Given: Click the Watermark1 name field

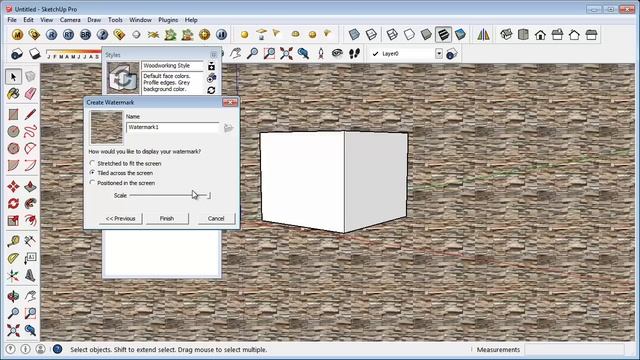Looking at the screenshot, I should [x=173, y=127].
